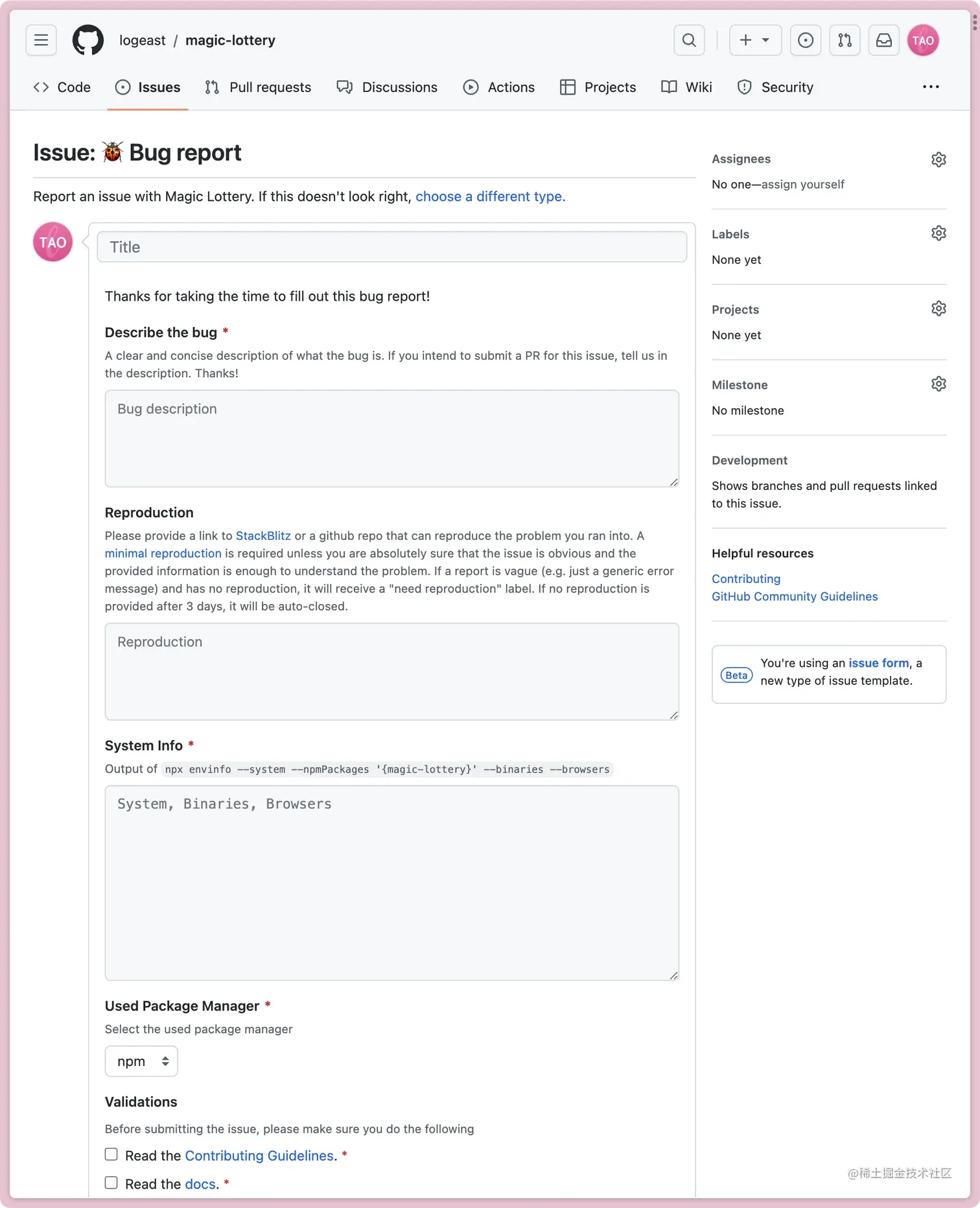Click the issue Title input field
The image size is (980, 1208).
coord(391,247)
